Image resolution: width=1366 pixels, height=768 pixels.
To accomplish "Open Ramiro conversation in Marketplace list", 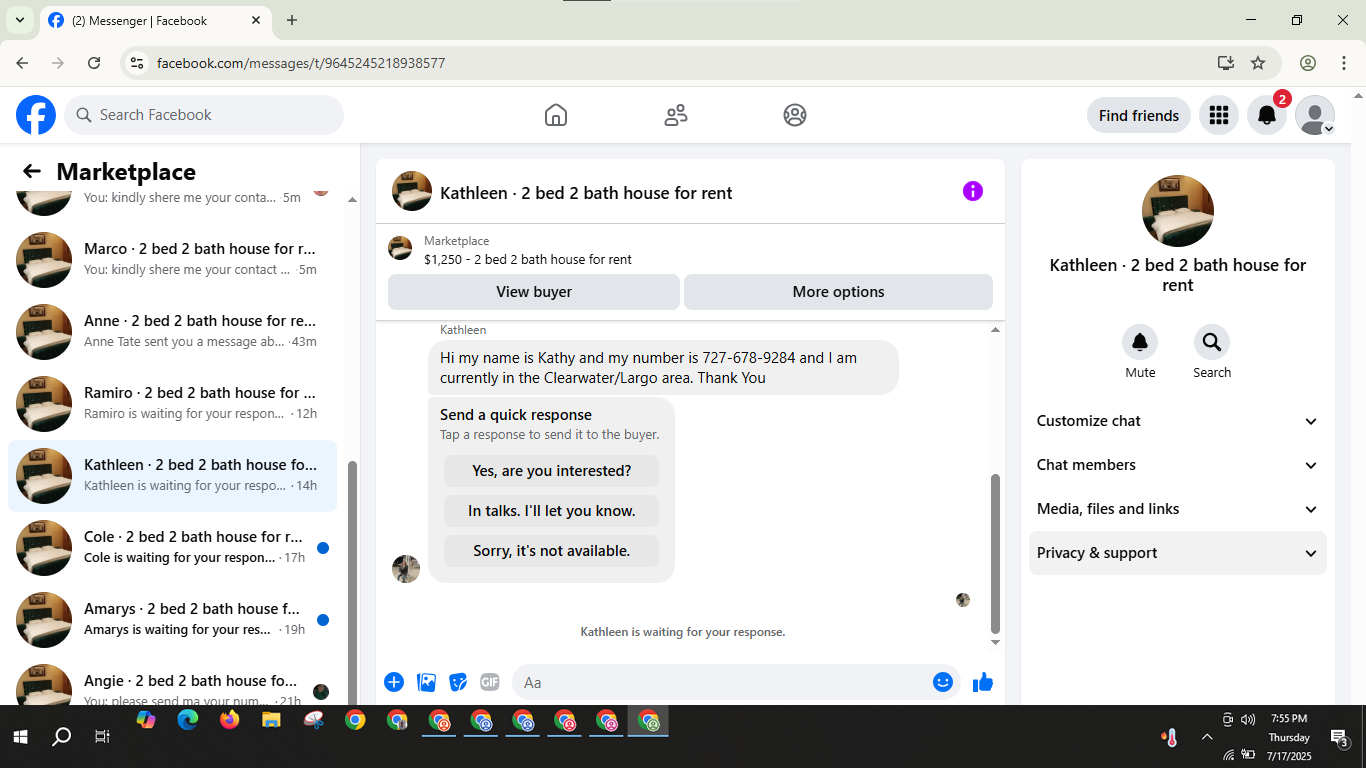I will (x=172, y=404).
